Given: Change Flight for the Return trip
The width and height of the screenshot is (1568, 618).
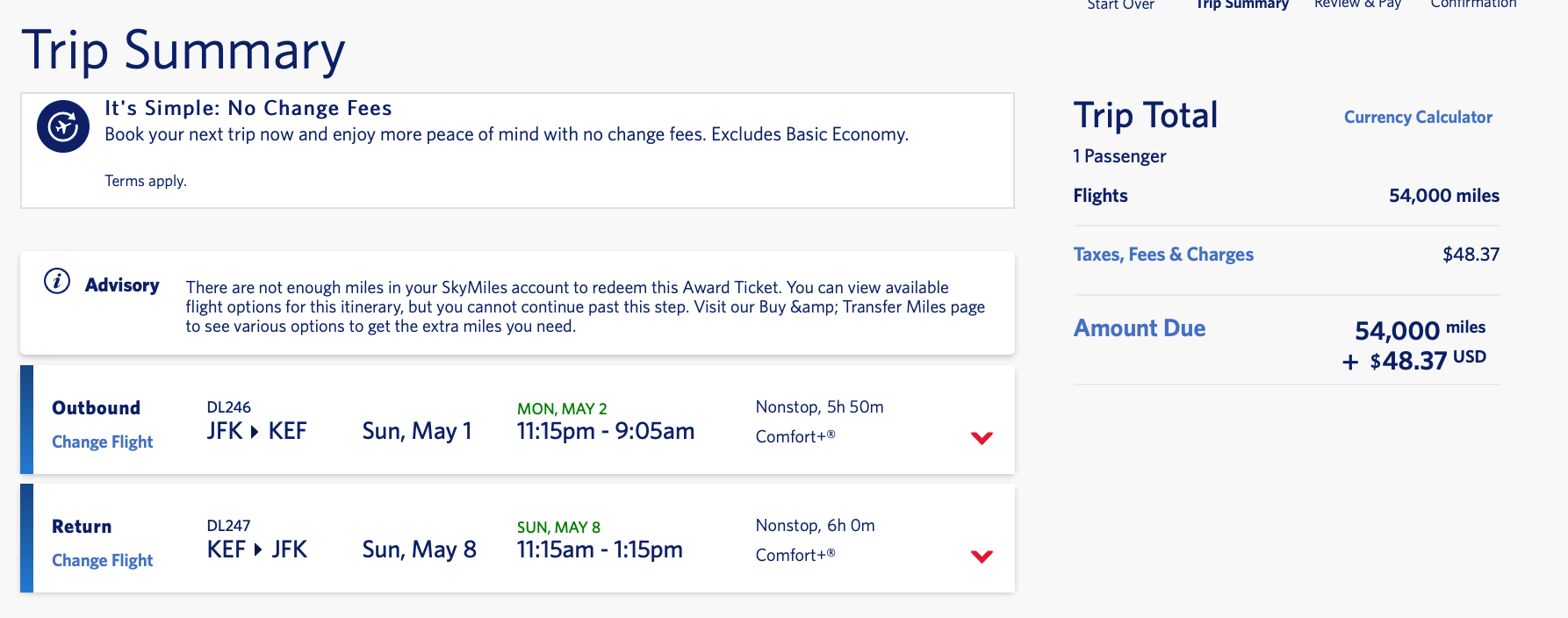Looking at the screenshot, I should pyautogui.click(x=103, y=560).
